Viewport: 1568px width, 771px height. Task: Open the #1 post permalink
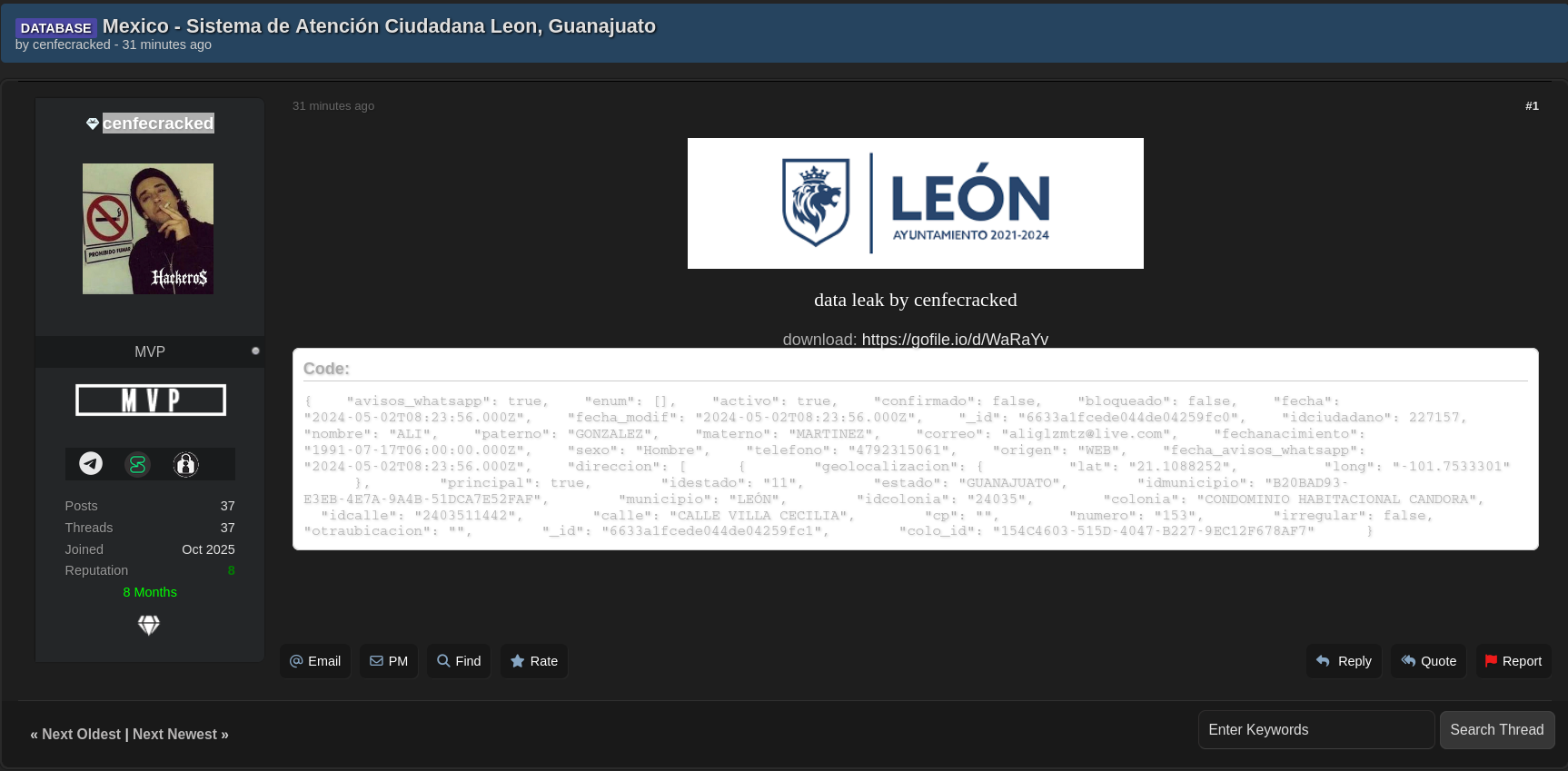click(1532, 106)
